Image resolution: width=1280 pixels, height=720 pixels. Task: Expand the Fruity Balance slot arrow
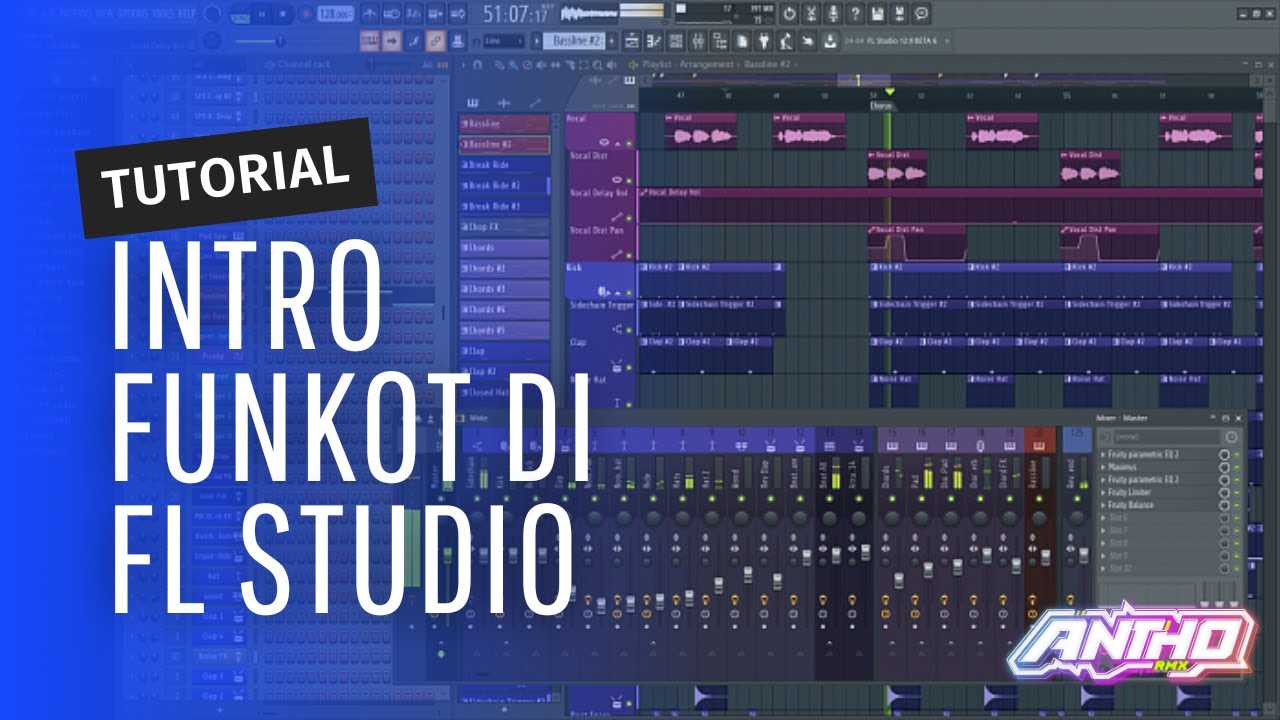coord(1104,505)
